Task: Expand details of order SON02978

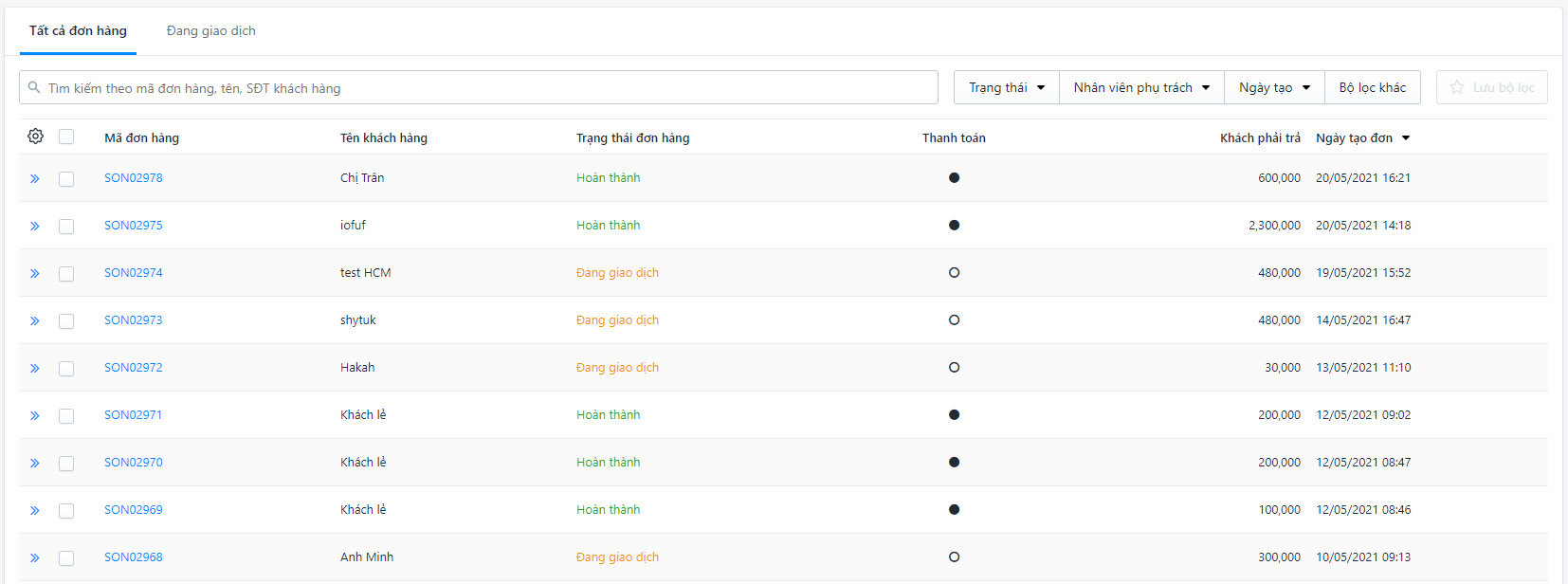Action: coord(35,178)
